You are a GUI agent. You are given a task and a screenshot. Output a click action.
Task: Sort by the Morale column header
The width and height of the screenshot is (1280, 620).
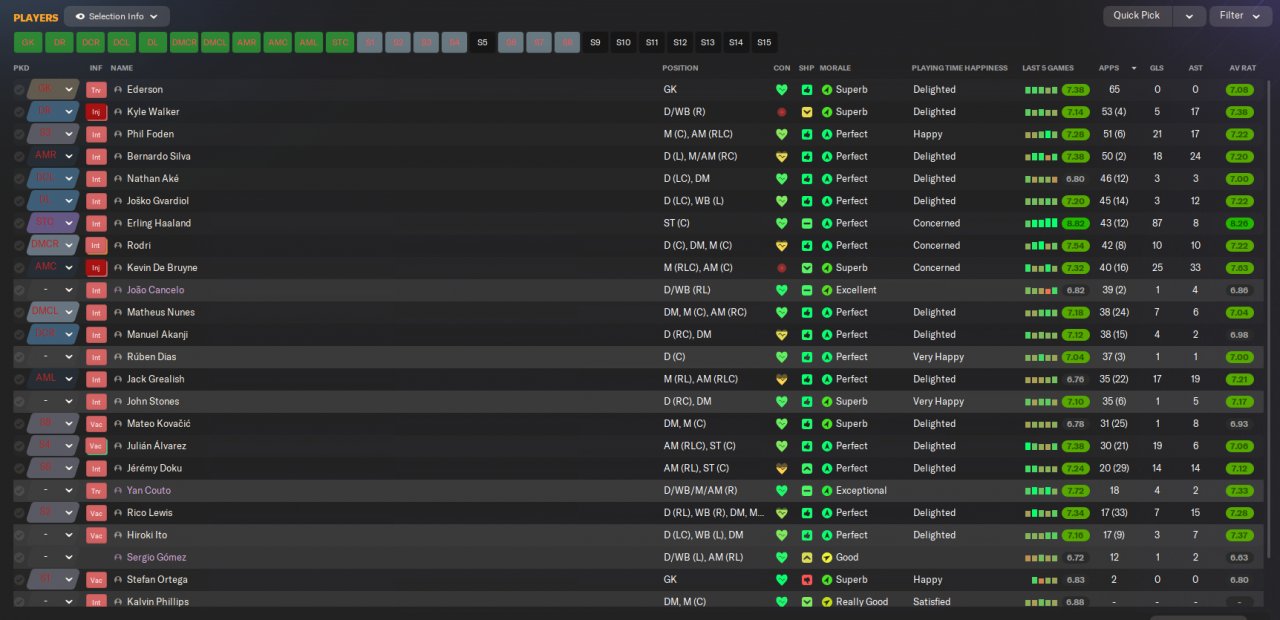(x=835, y=68)
